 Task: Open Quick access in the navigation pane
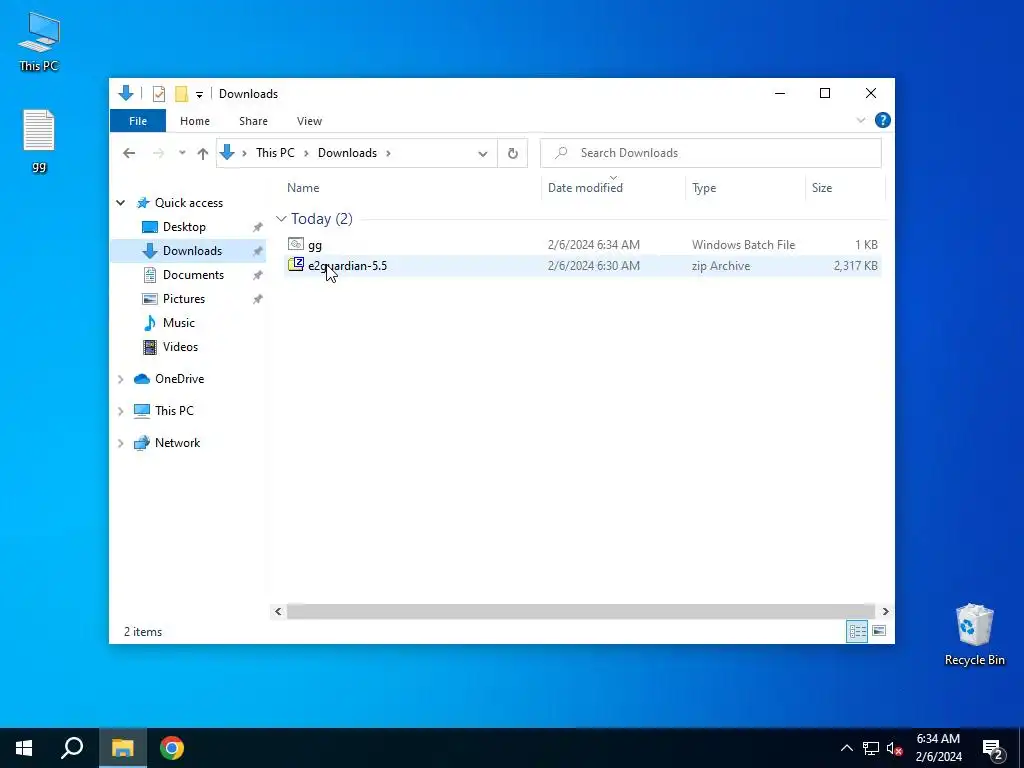point(188,203)
